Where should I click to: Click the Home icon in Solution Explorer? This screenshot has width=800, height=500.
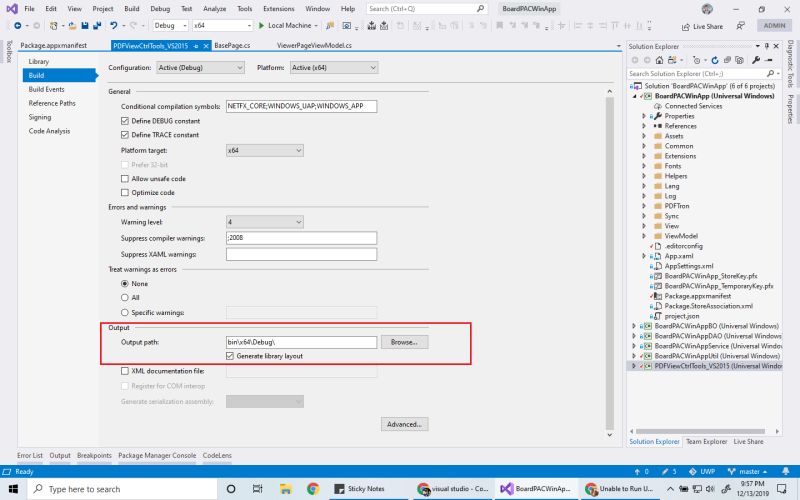click(659, 60)
